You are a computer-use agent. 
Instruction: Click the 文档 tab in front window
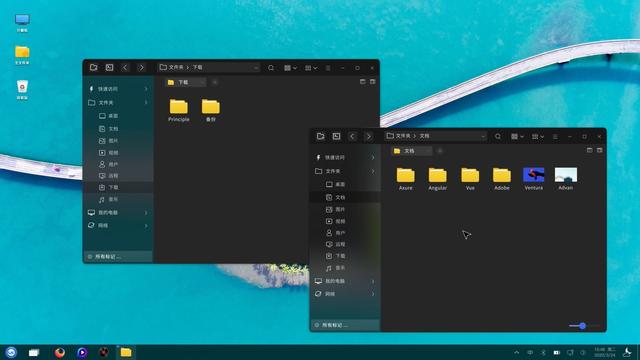(412, 151)
